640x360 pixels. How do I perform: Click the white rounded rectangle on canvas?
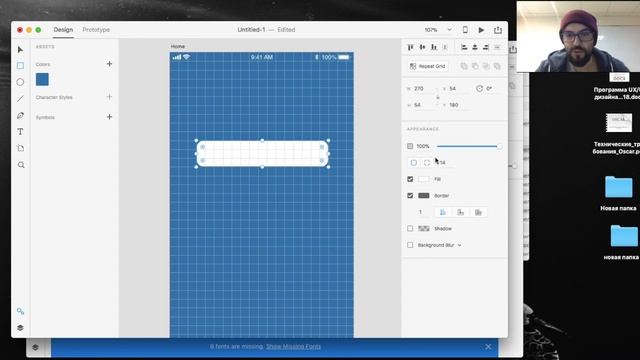262,153
